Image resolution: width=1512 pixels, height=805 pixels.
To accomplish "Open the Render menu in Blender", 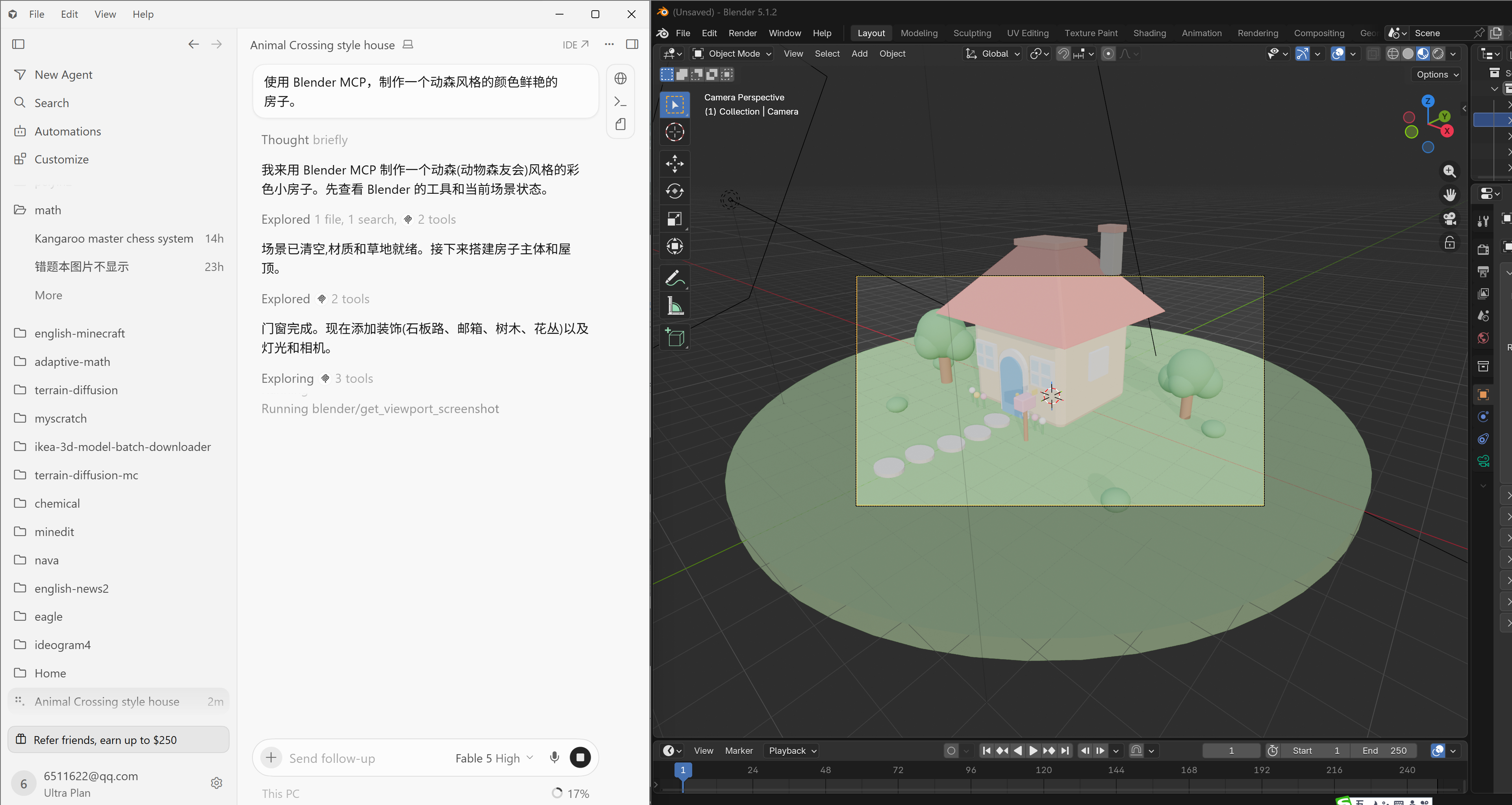I will tap(743, 33).
